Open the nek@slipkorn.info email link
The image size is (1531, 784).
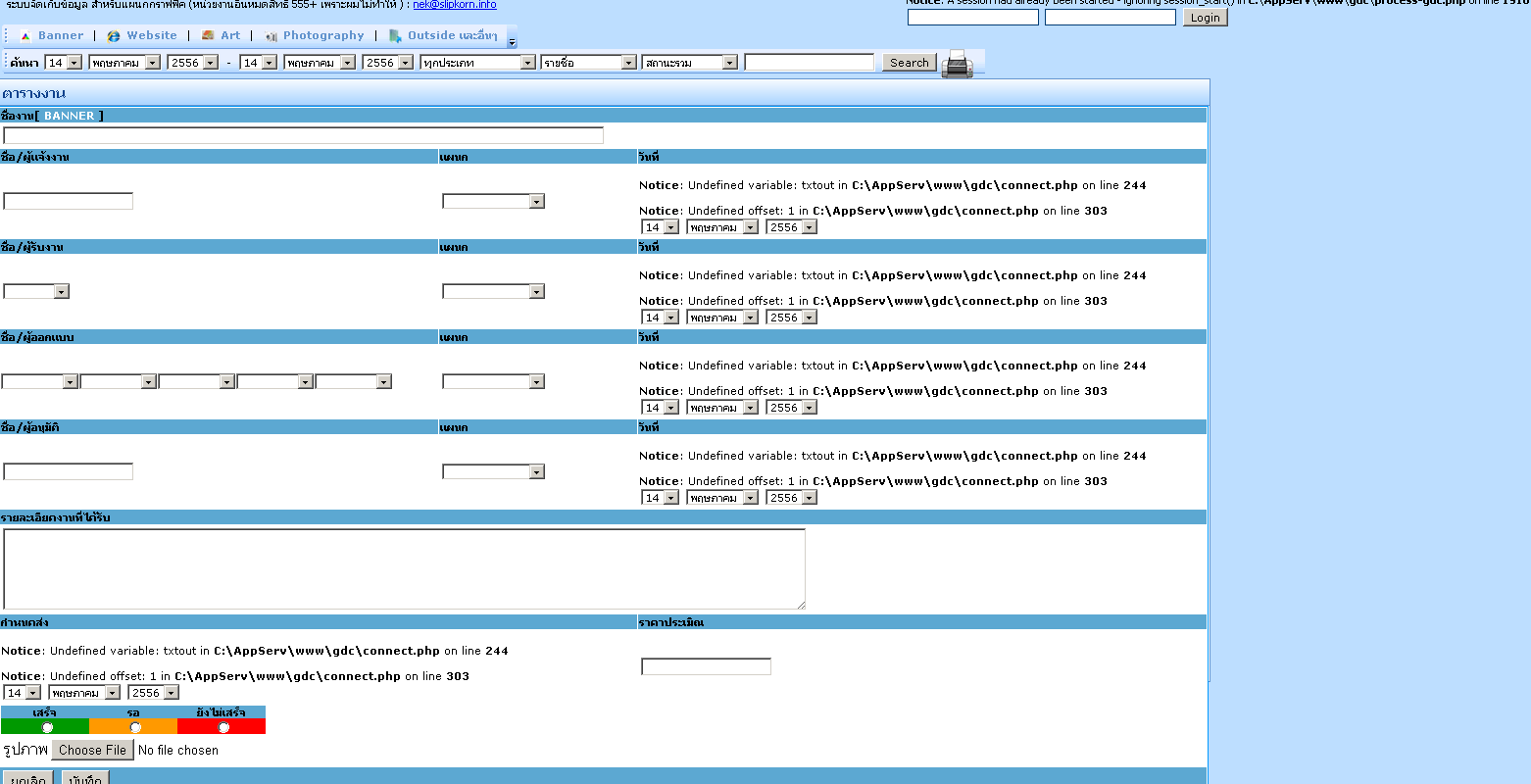coord(454,5)
